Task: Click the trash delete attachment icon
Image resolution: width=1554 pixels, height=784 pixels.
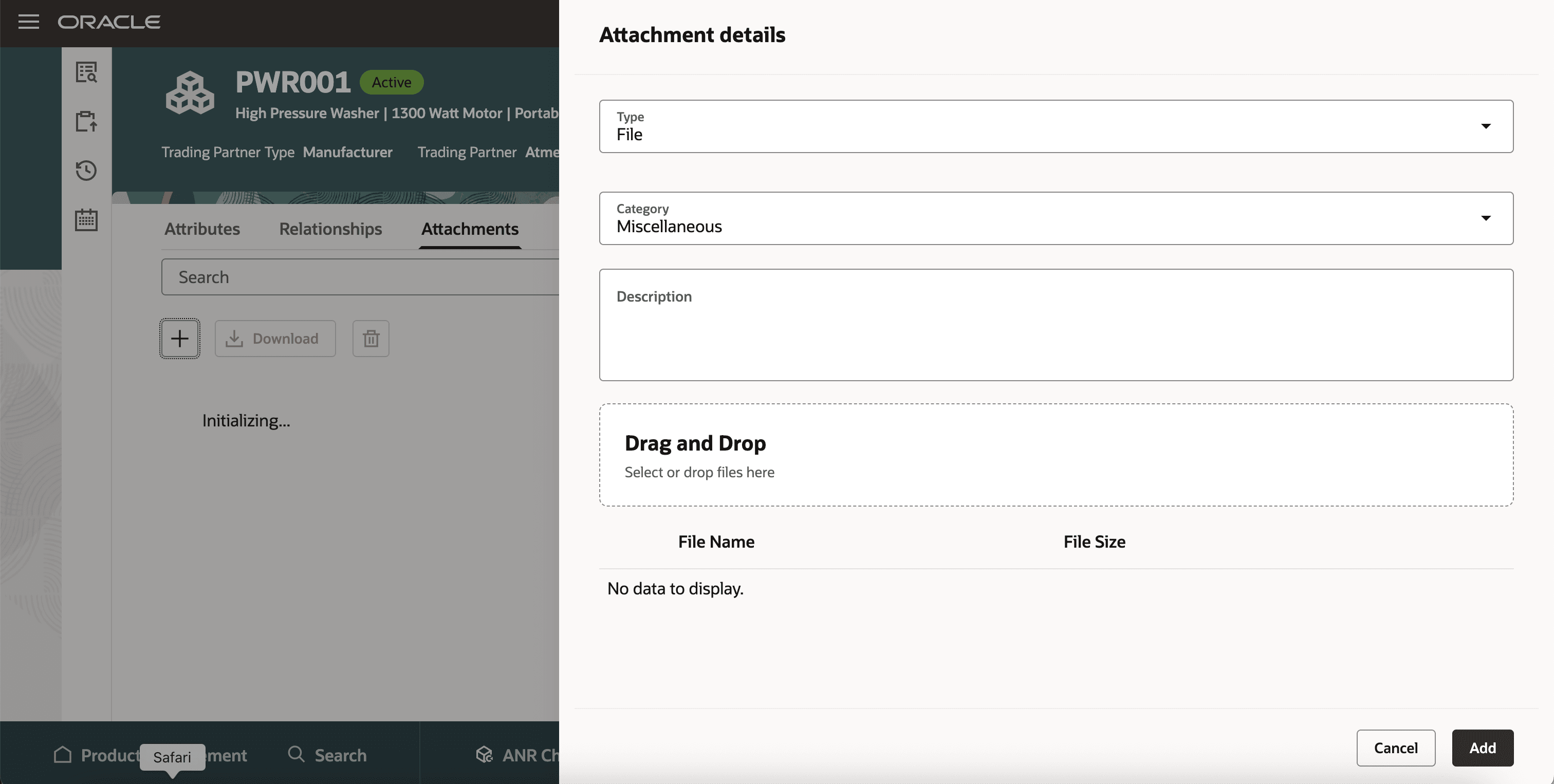Action: 371,339
